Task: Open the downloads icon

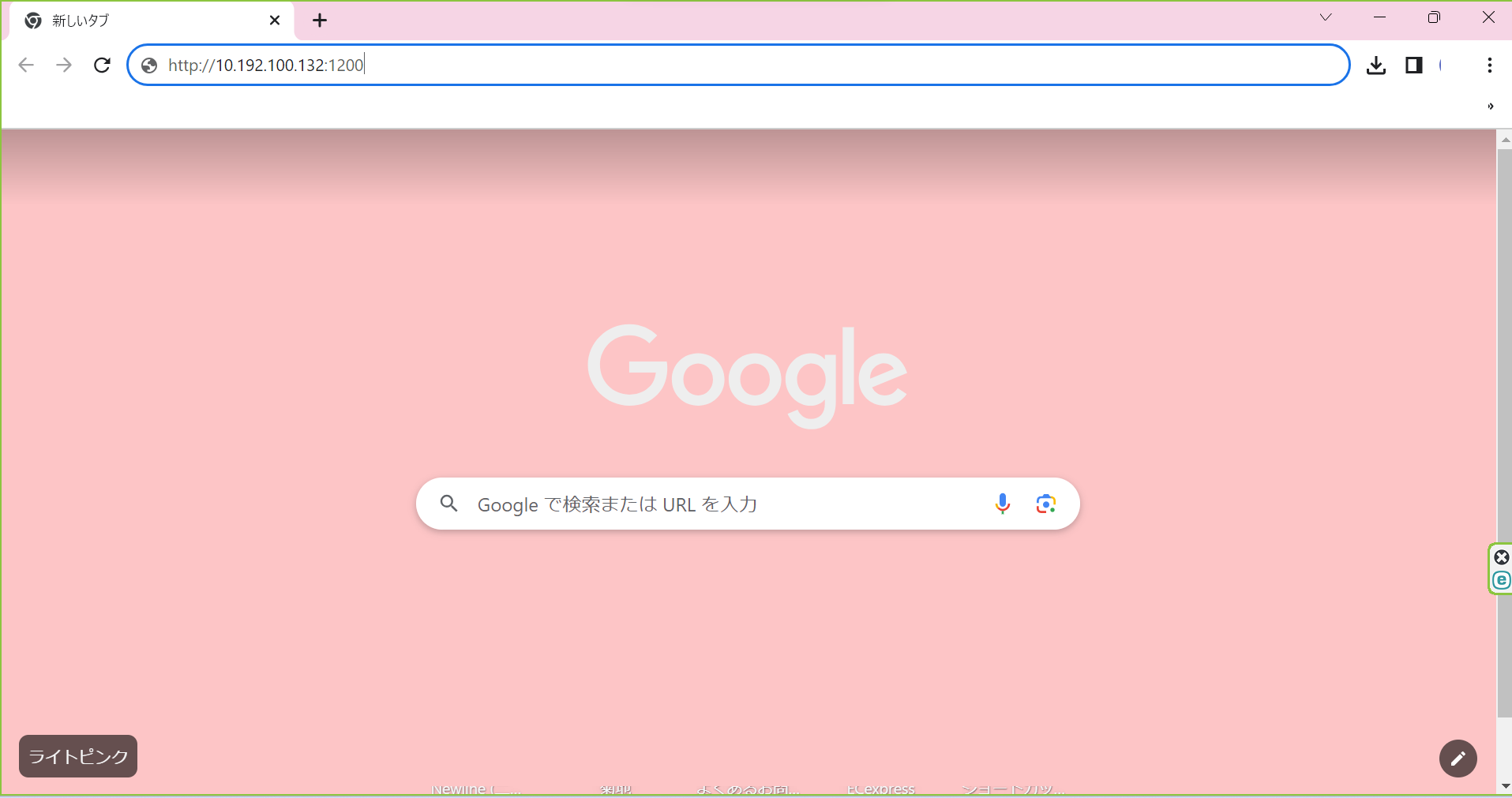Action: click(x=1376, y=66)
